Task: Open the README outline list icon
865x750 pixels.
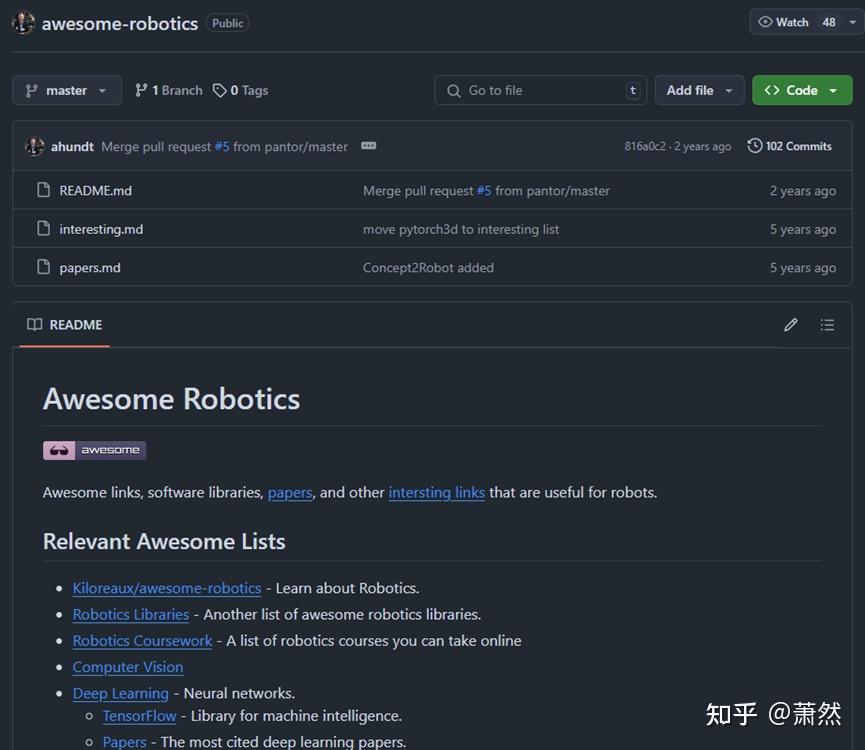Action: [827, 324]
